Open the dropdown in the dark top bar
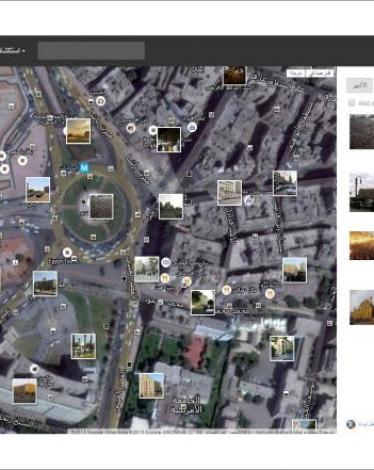The width and height of the screenshot is (374, 470). (13, 51)
